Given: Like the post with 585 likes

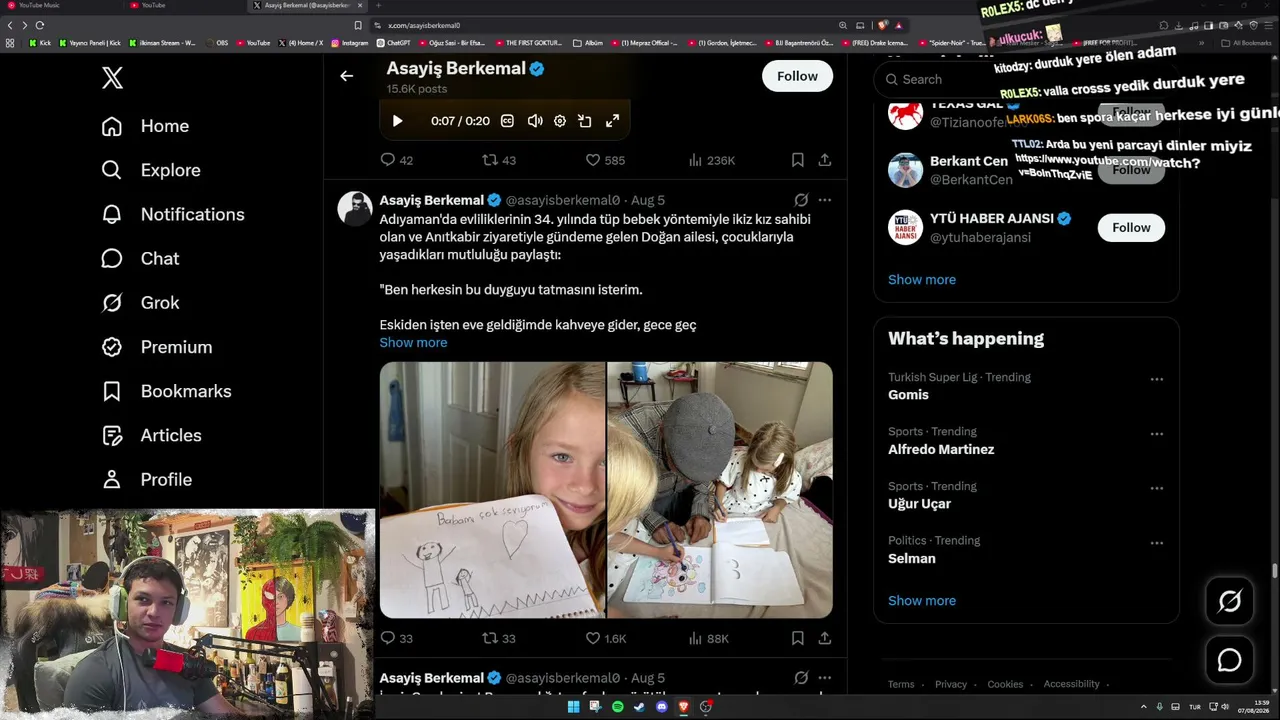Looking at the screenshot, I should coord(605,160).
